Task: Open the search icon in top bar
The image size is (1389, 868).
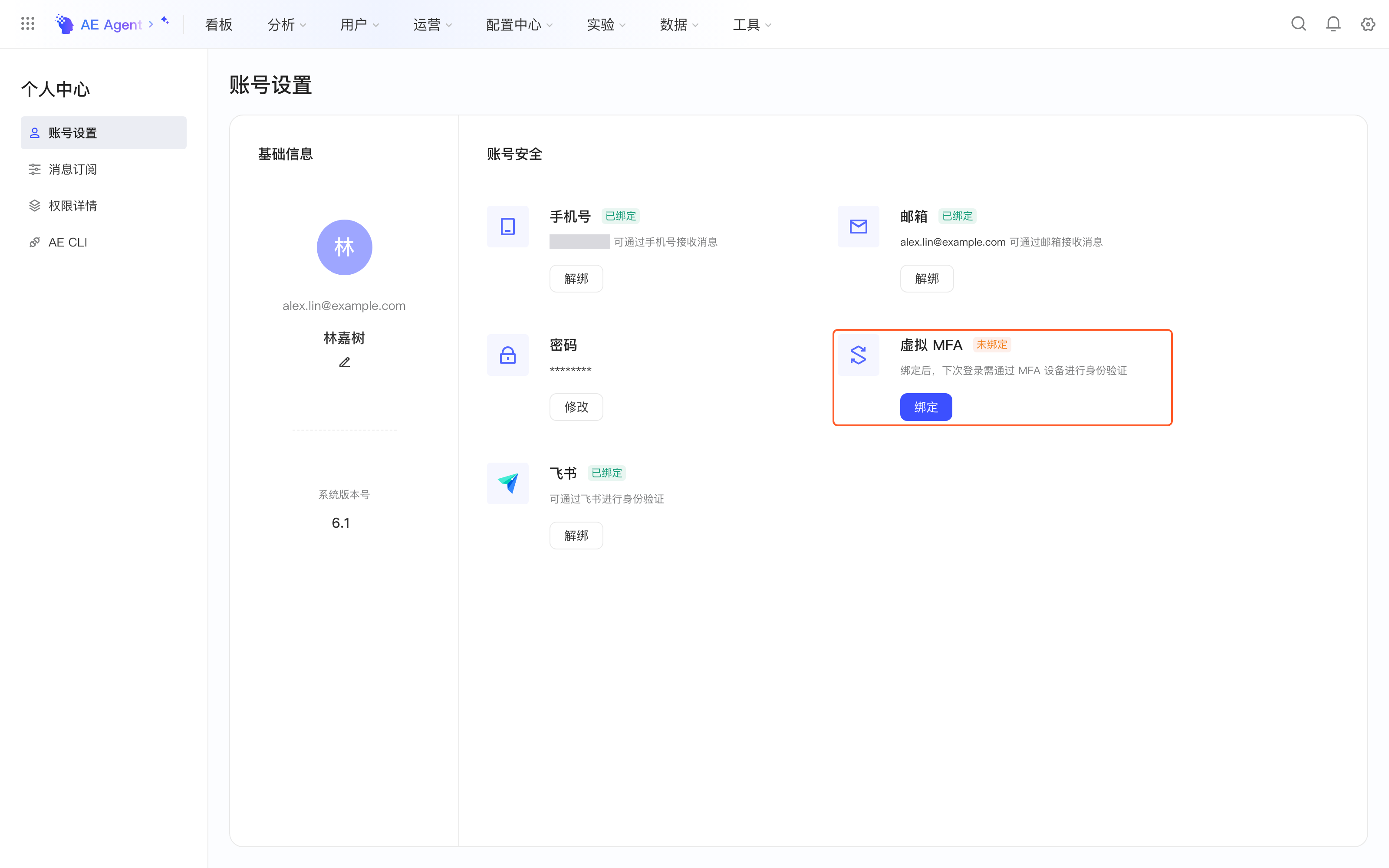Action: [1298, 23]
